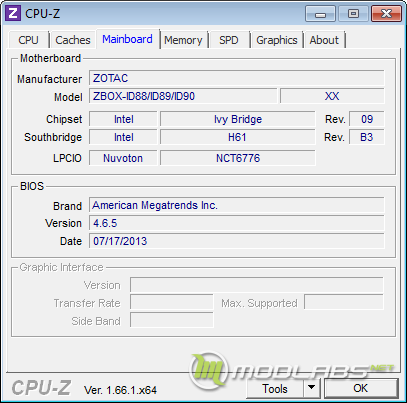The height and width of the screenshot is (403, 407).
Task: Click the OK button
Action: tap(361, 388)
